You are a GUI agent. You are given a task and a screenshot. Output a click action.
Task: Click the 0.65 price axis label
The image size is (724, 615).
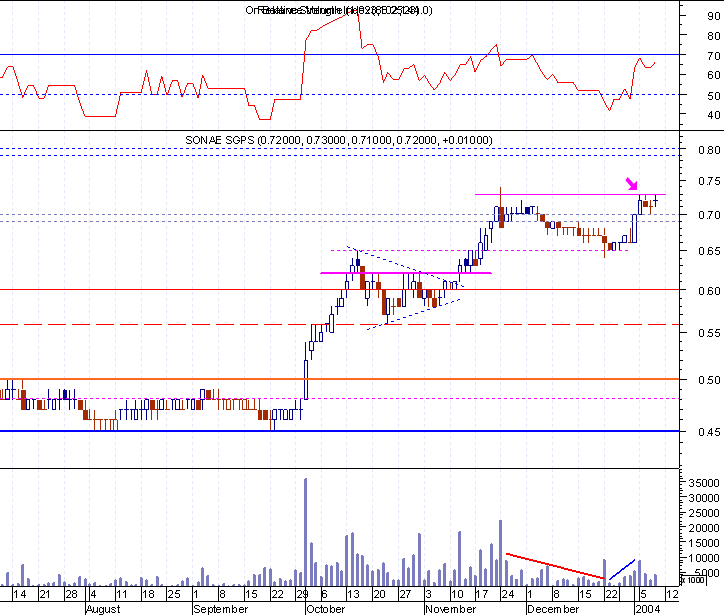pyautogui.click(x=709, y=251)
